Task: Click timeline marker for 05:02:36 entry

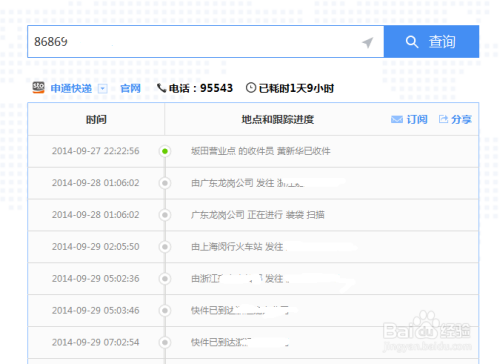Action: (165, 279)
